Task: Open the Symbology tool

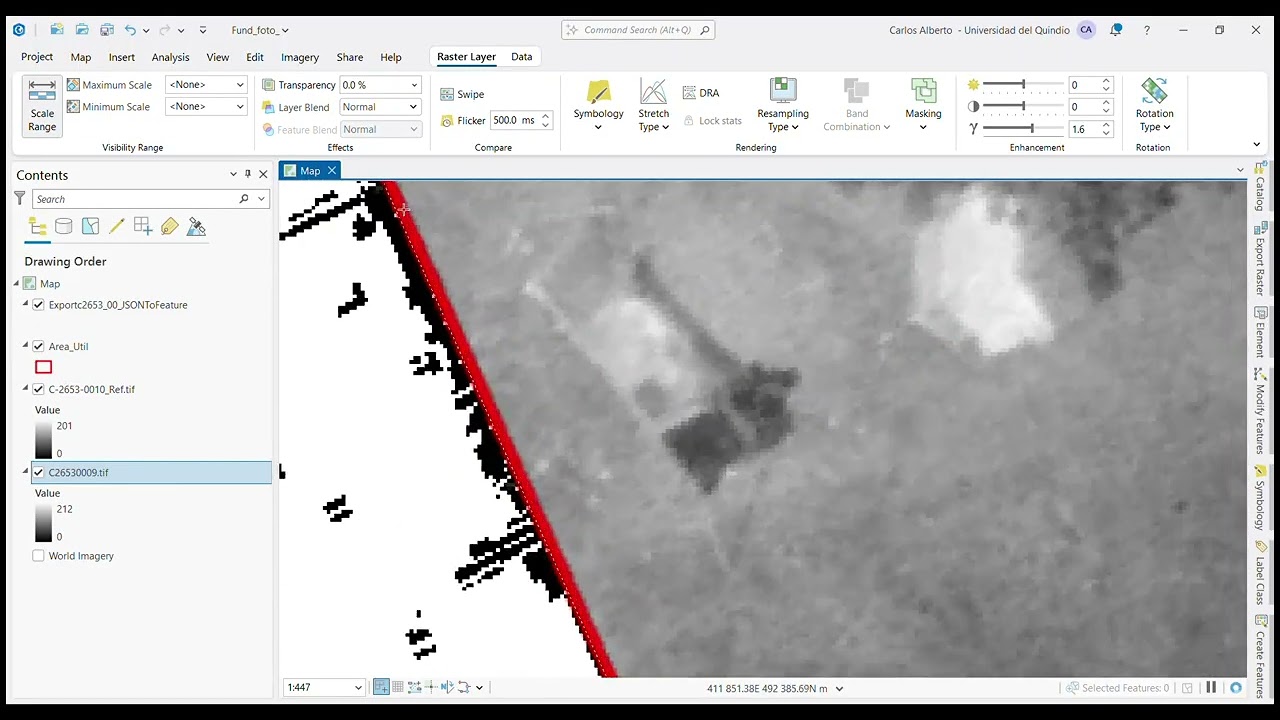Action: pos(598,105)
